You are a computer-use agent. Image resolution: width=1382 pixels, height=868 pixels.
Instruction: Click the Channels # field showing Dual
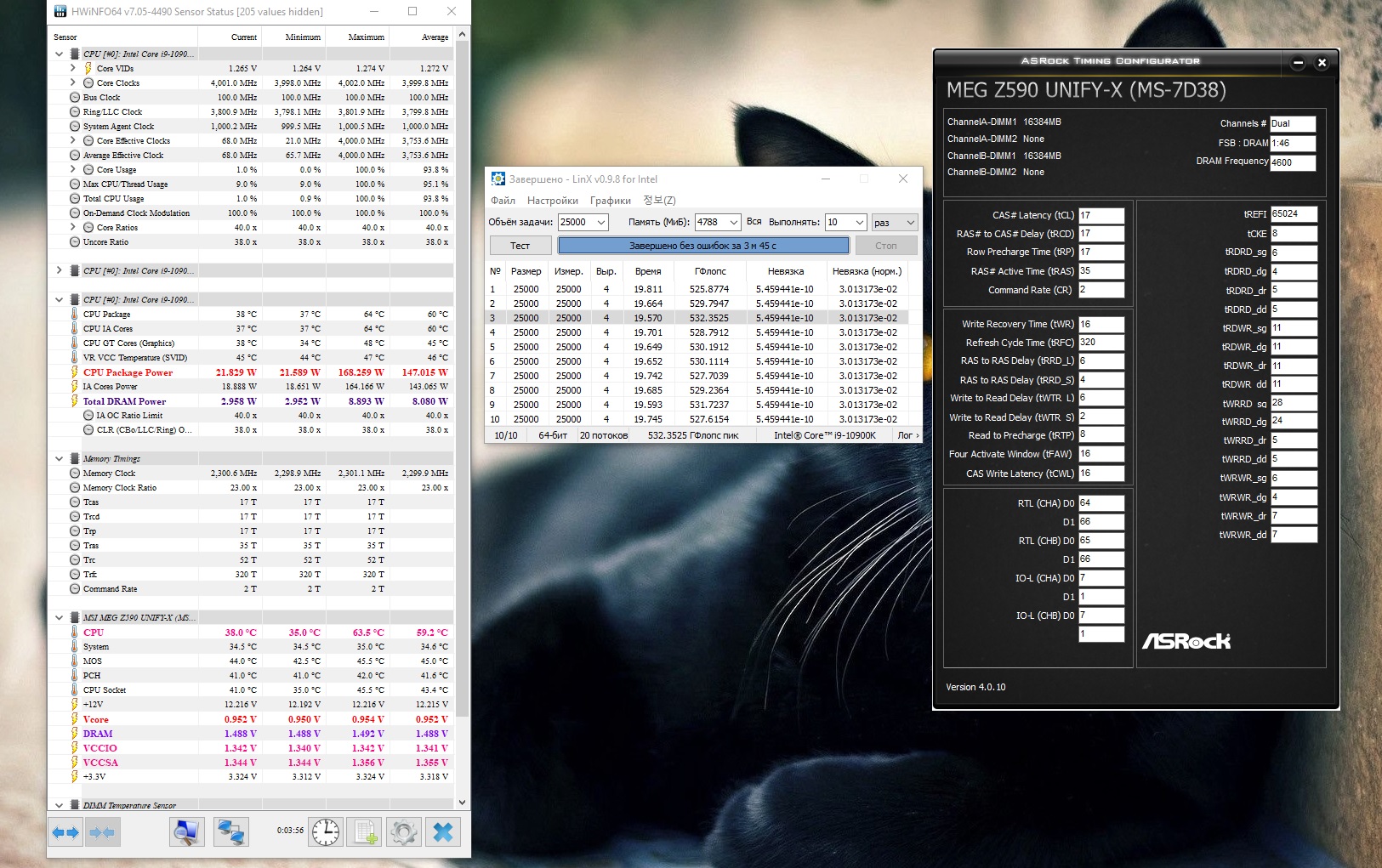point(1293,123)
